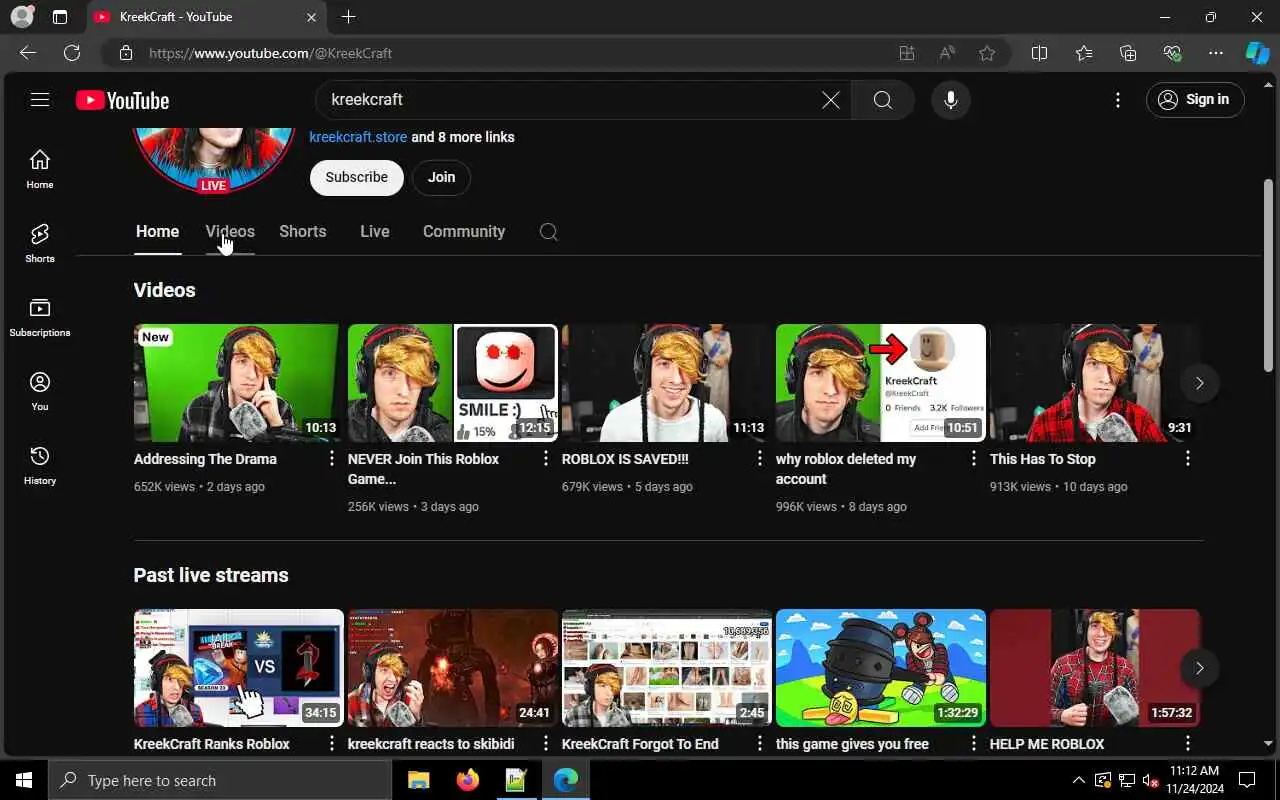Image resolution: width=1280 pixels, height=800 pixels.
Task: Refresh the page in the browser
Action: [72, 53]
